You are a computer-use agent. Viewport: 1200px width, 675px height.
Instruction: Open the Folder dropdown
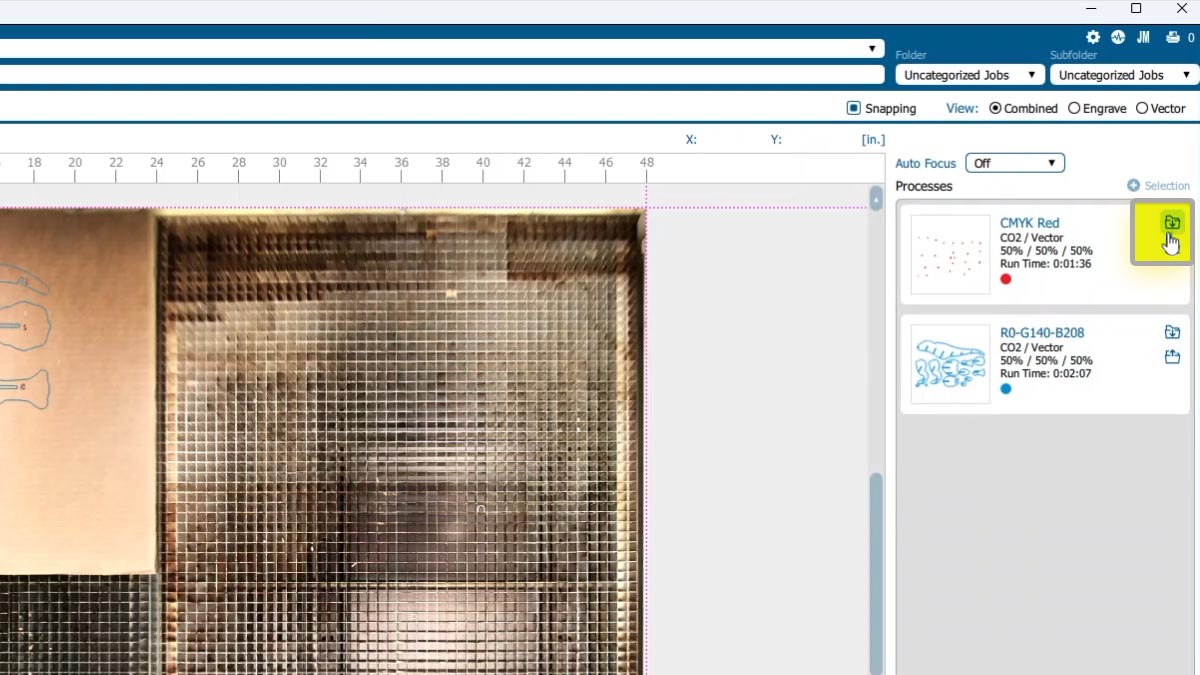click(x=969, y=75)
